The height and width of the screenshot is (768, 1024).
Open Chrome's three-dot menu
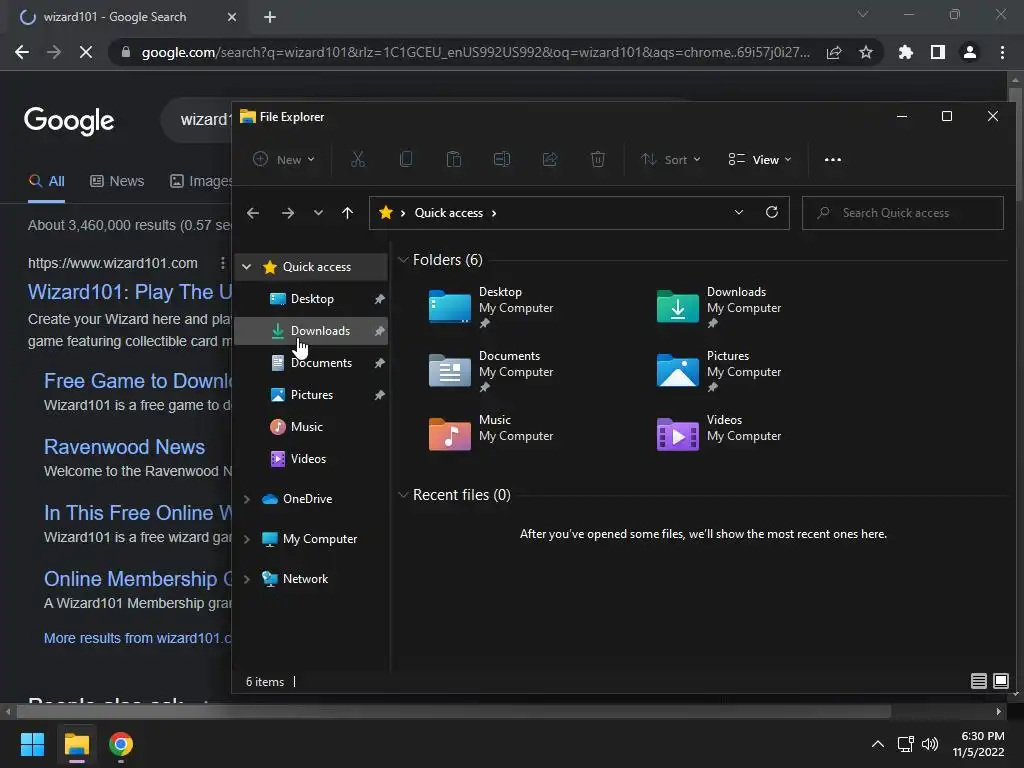click(1002, 52)
